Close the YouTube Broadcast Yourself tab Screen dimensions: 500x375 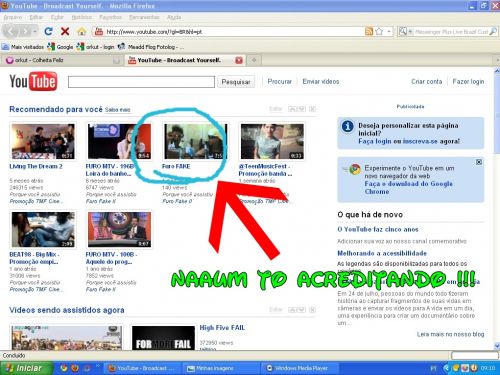pyautogui.click(x=239, y=60)
